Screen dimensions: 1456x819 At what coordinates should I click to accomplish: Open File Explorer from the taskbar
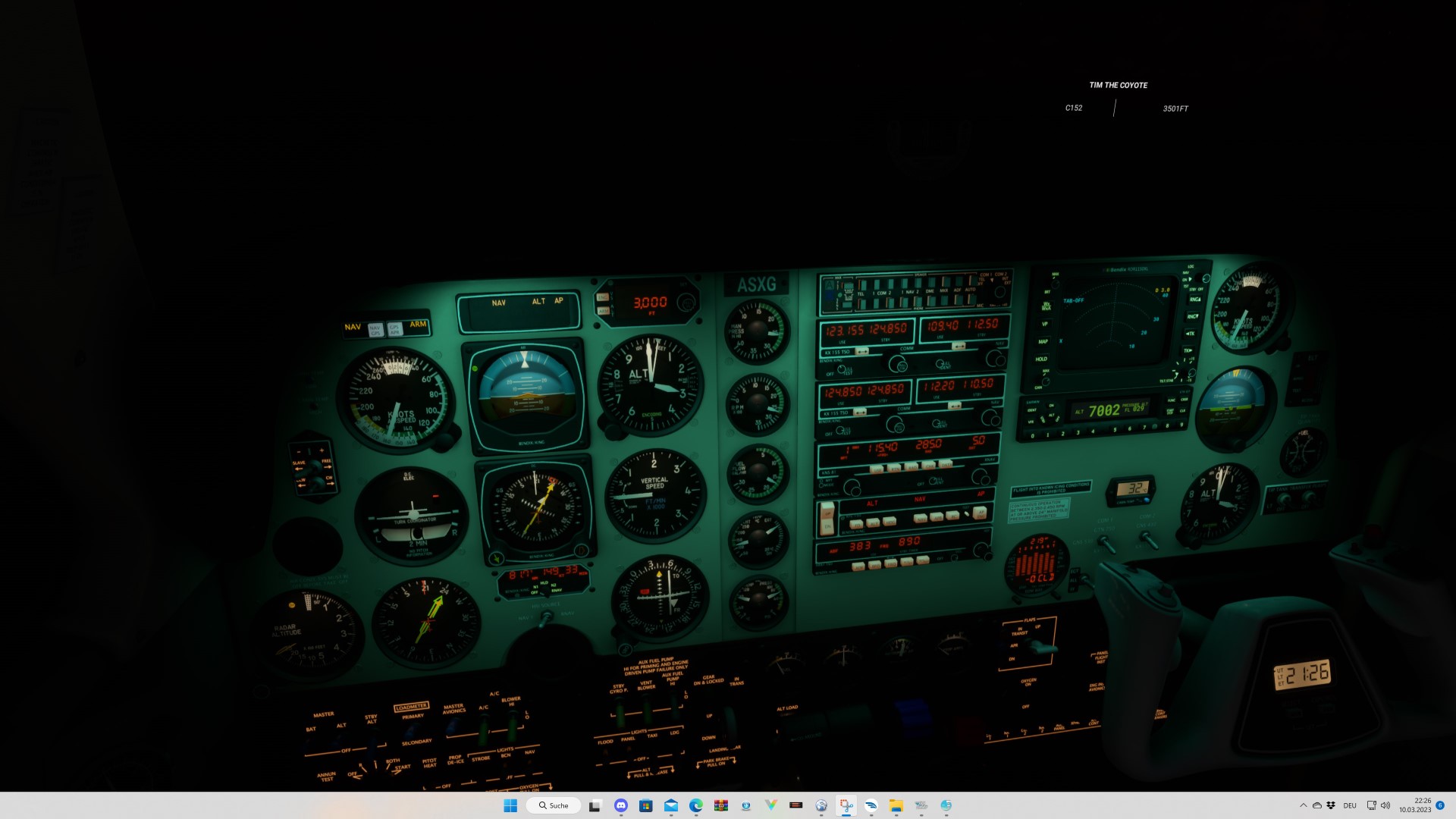[896, 805]
